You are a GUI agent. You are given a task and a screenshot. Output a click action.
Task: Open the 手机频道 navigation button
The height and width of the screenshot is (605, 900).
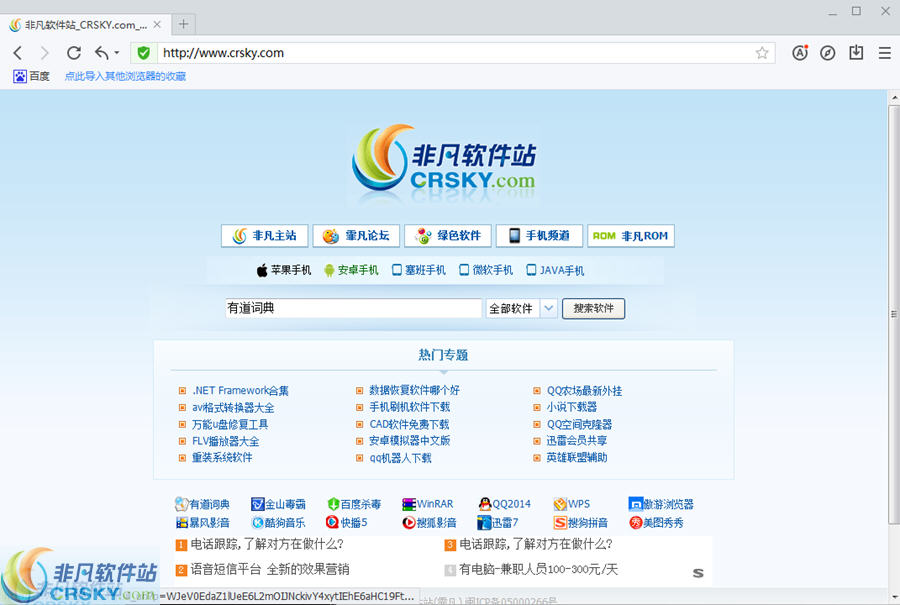click(x=540, y=236)
